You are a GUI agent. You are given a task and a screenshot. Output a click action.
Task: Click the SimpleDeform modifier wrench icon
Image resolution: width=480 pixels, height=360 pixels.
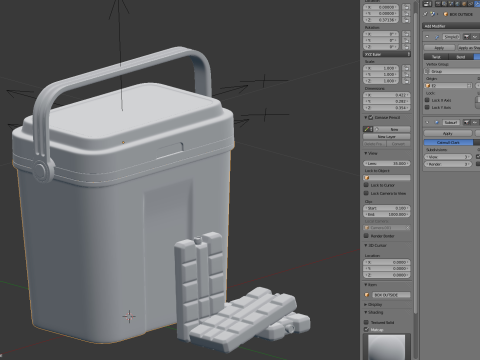point(437,37)
